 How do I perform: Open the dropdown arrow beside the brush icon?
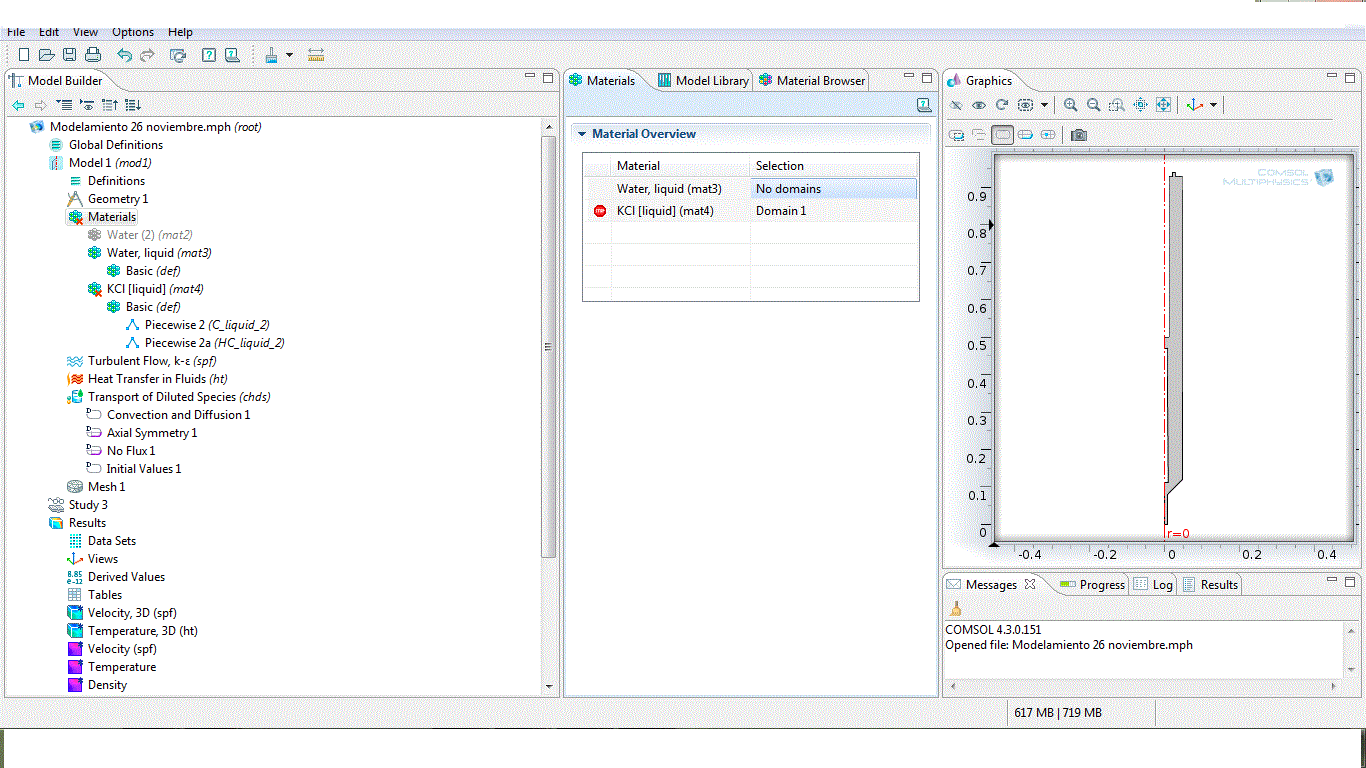click(x=289, y=55)
